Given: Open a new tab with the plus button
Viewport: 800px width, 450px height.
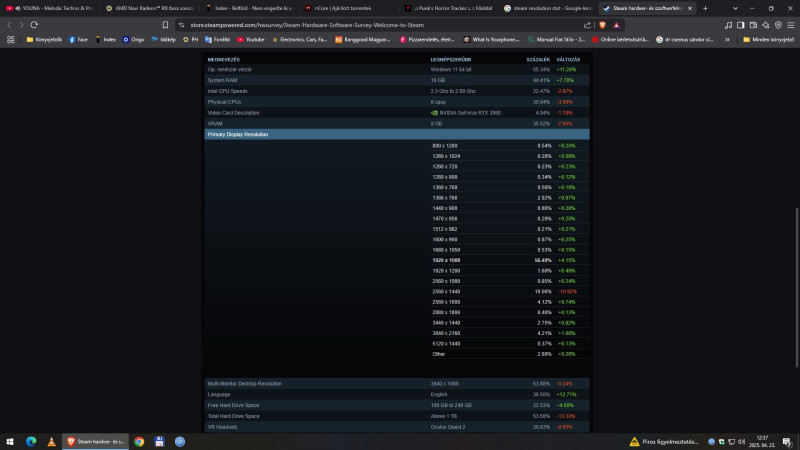Looking at the screenshot, I should 705,8.
